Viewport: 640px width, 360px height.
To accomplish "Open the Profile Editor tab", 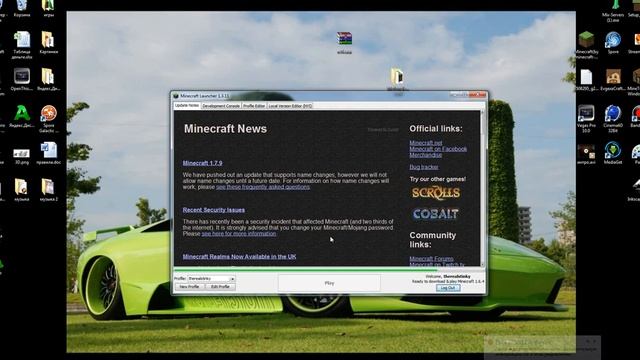I will (254, 106).
